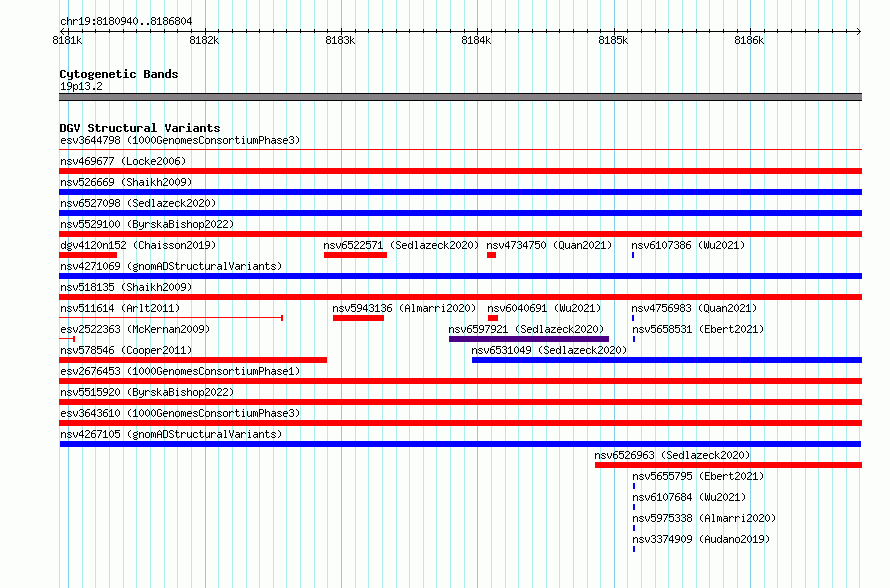Select the small red bar under nsv4734750
Viewport: 890px width, 588px height.
pyautogui.click(x=492, y=255)
